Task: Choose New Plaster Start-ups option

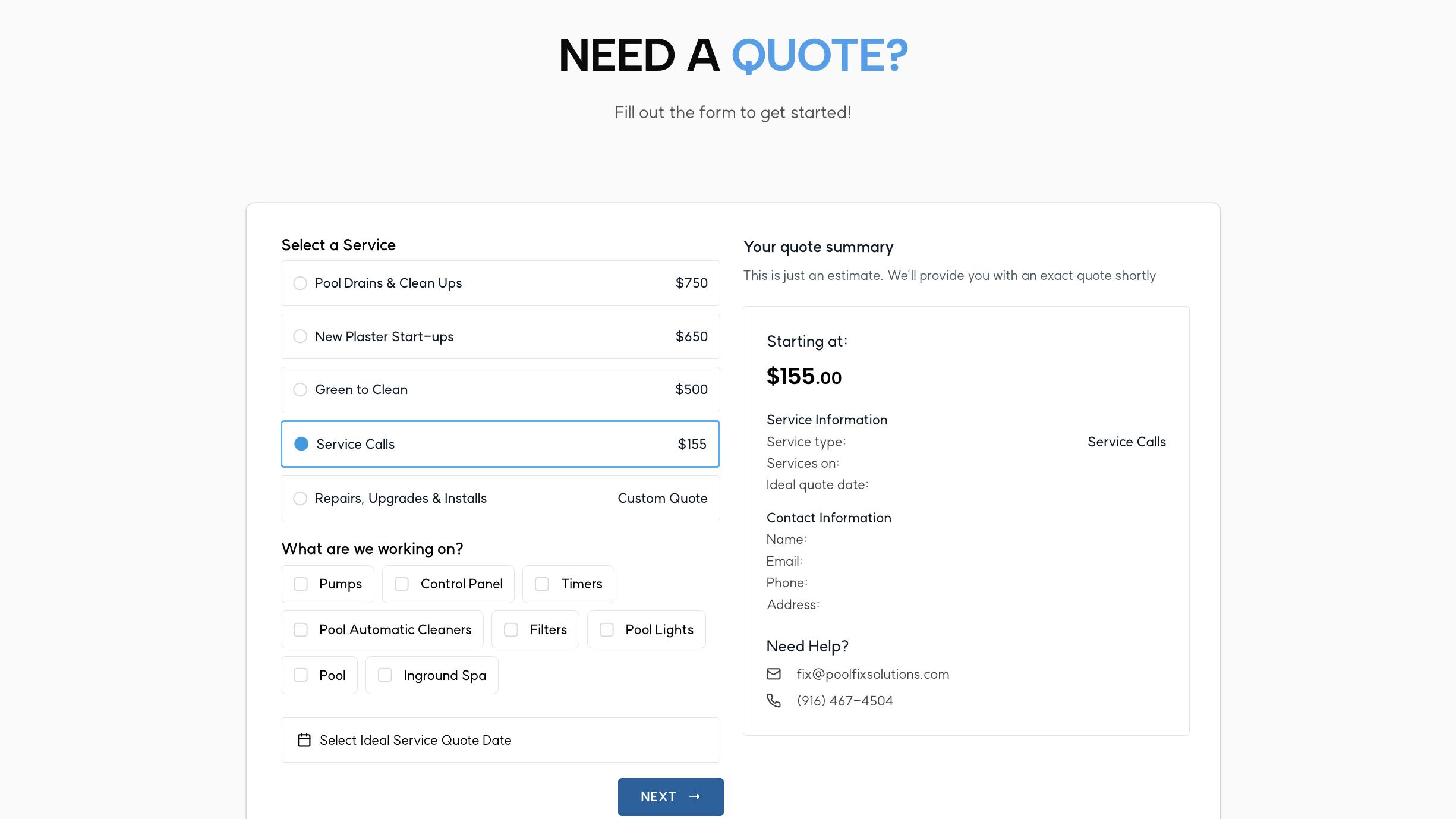Action: coord(300,336)
